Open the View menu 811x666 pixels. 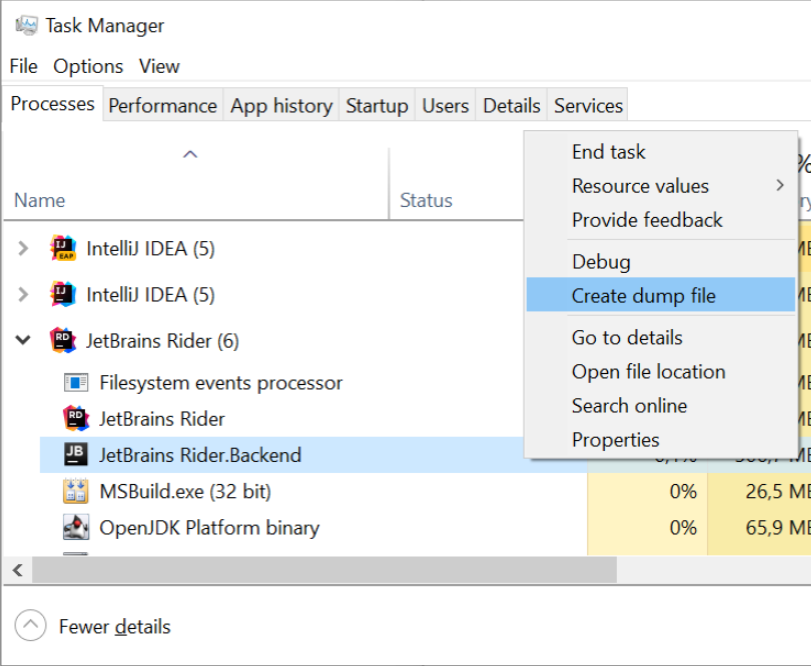pos(159,66)
